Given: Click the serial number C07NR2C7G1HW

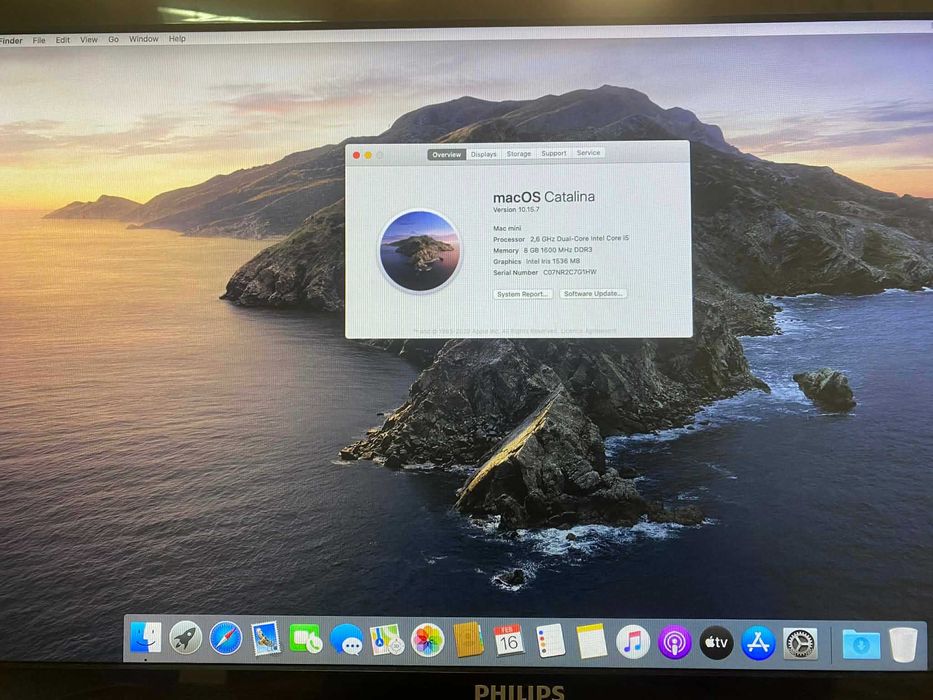Looking at the screenshot, I should (569, 272).
